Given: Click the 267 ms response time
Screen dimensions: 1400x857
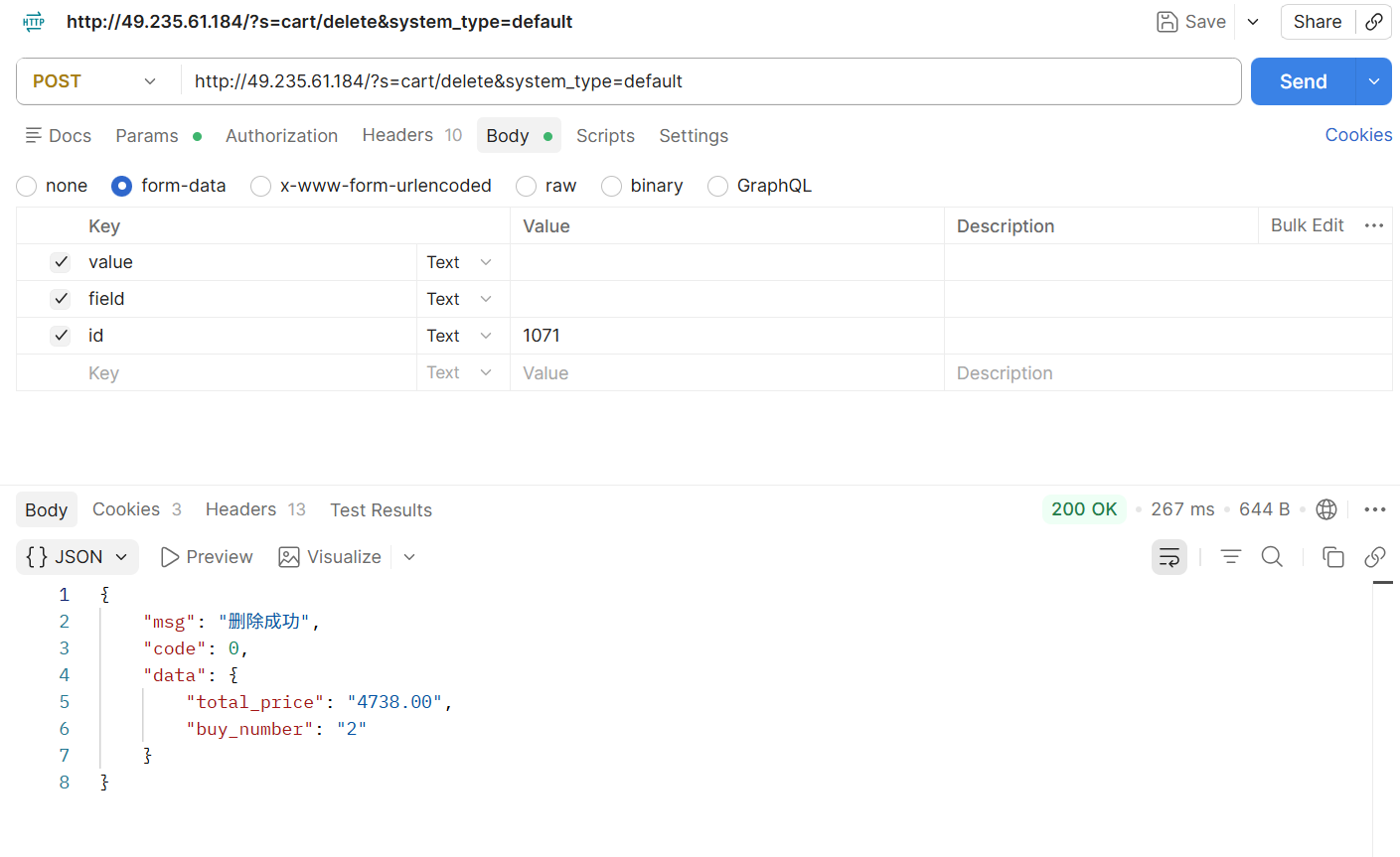Looking at the screenshot, I should pos(1182,509).
